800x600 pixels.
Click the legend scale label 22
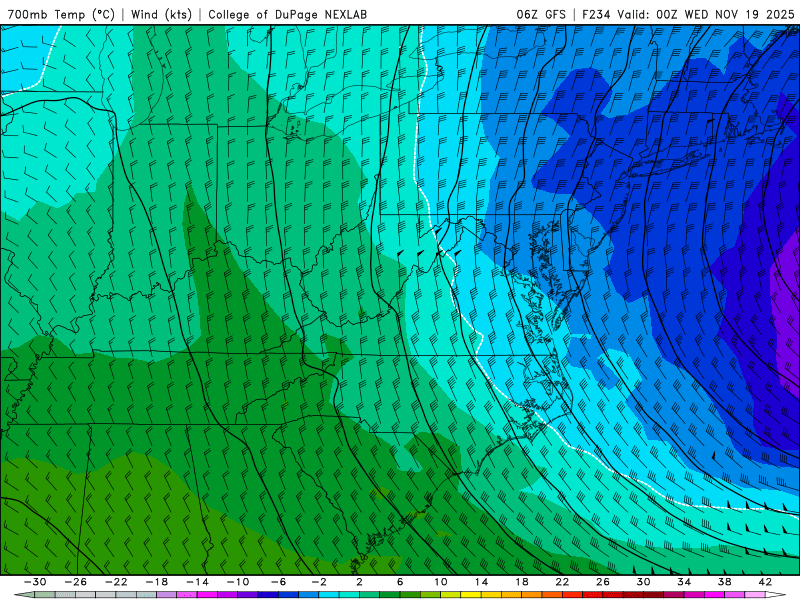562,582
